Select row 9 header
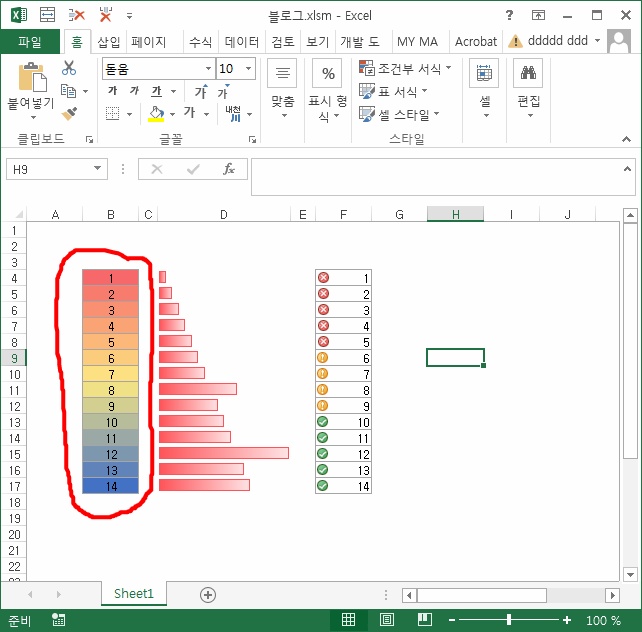The width and height of the screenshot is (642, 632). pyautogui.click(x=14, y=358)
